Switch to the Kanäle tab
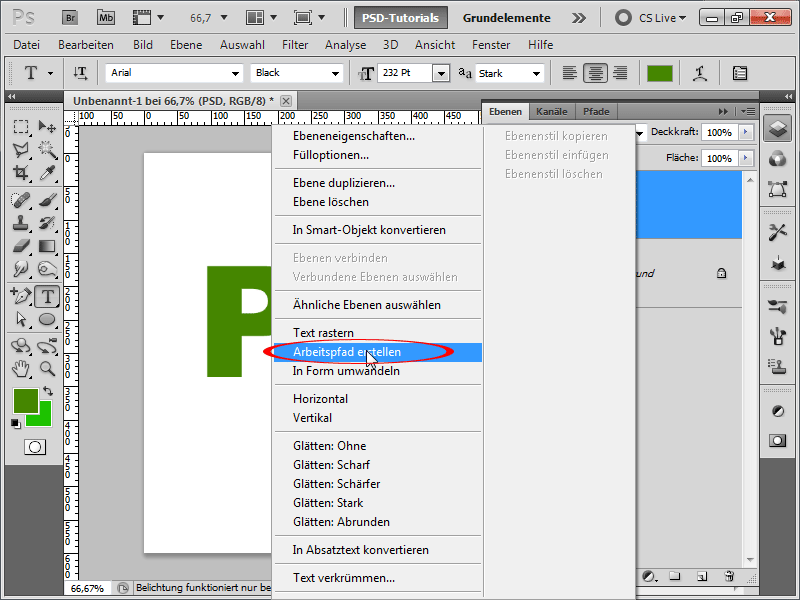This screenshot has height=600, width=800. coord(552,111)
